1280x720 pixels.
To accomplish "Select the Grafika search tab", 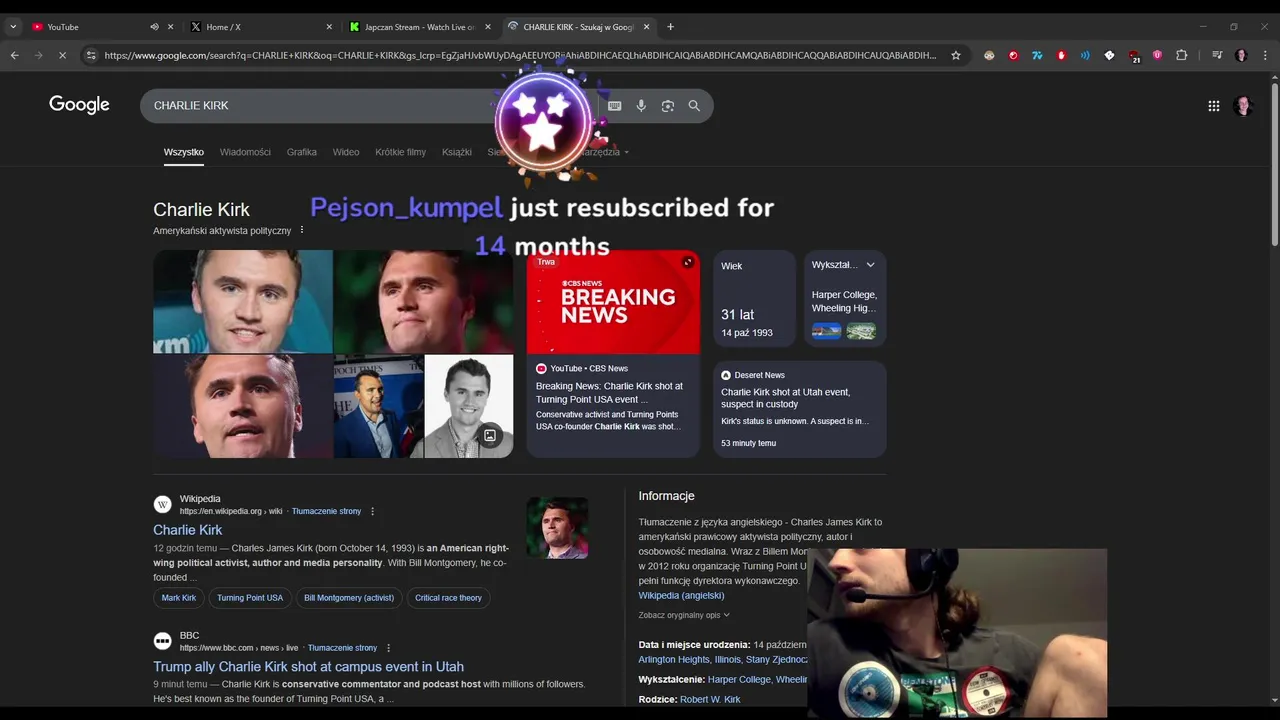I will click(x=302, y=152).
